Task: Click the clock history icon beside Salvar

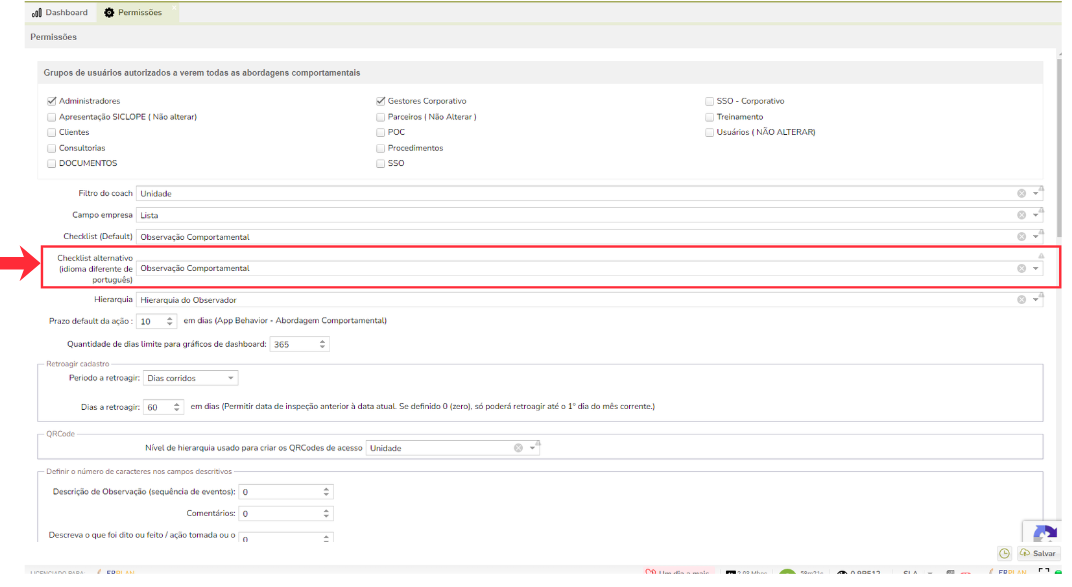Action: 1004,553
